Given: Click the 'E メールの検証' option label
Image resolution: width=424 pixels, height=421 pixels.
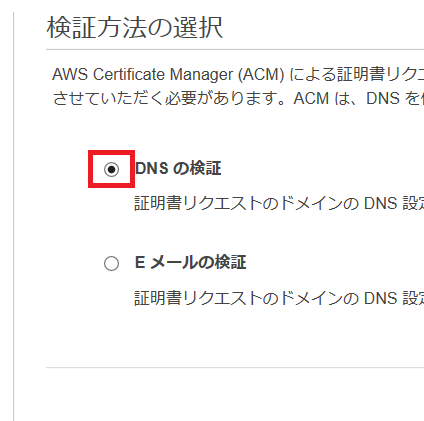Looking at the screenshot, I should (x=190, y=262).
